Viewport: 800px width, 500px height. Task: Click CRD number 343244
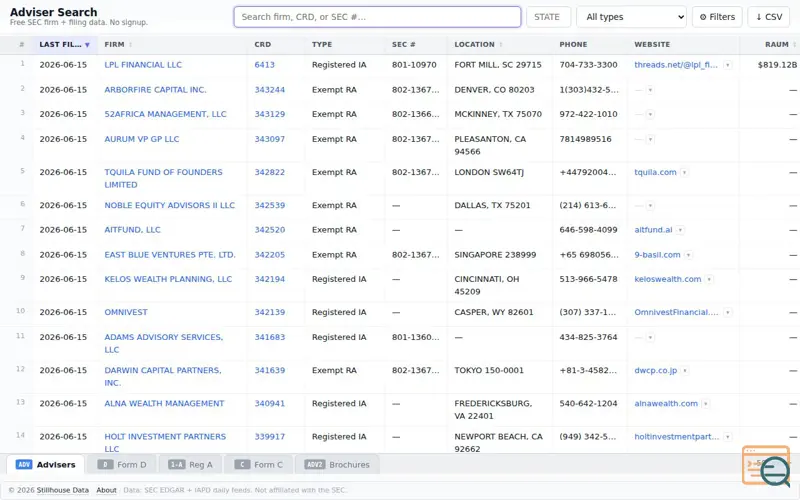click(270, 90)
